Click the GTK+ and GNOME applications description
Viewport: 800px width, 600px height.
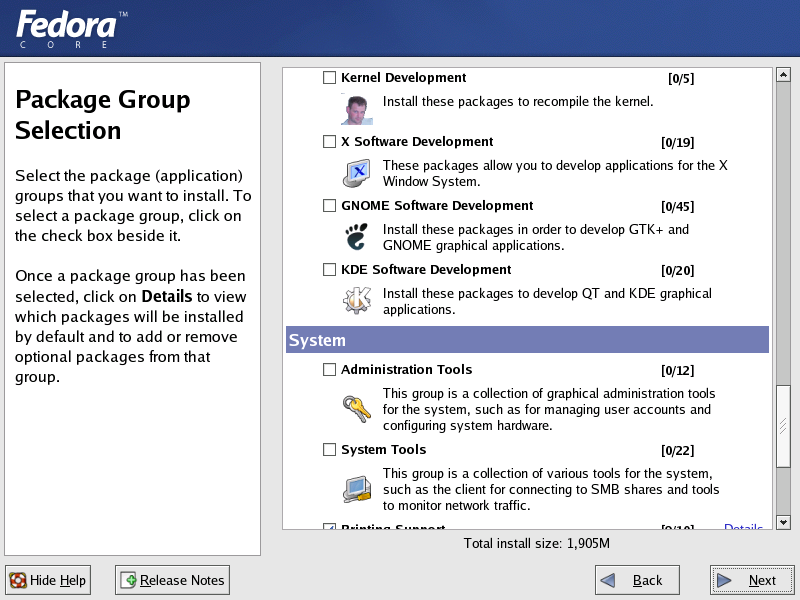click(x=536, y=237)
